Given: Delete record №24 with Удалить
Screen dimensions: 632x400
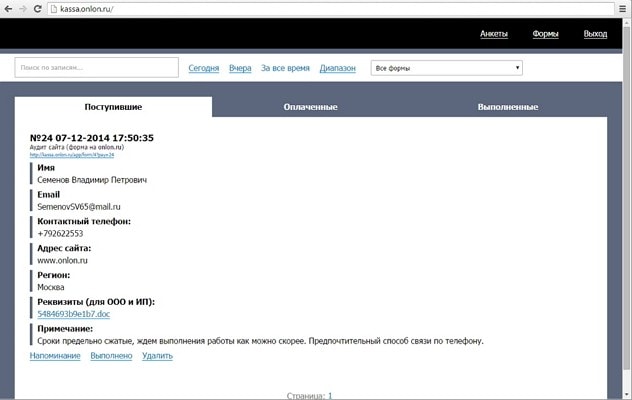Looking at the screenshot, I should click(x=157, y=356).
